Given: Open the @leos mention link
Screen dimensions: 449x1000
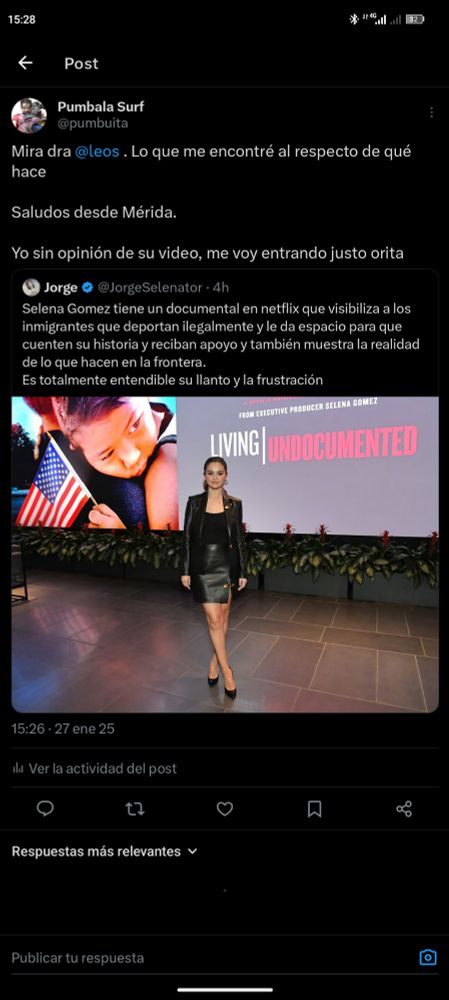Looking at the screenshot, I should pos(98,152).
